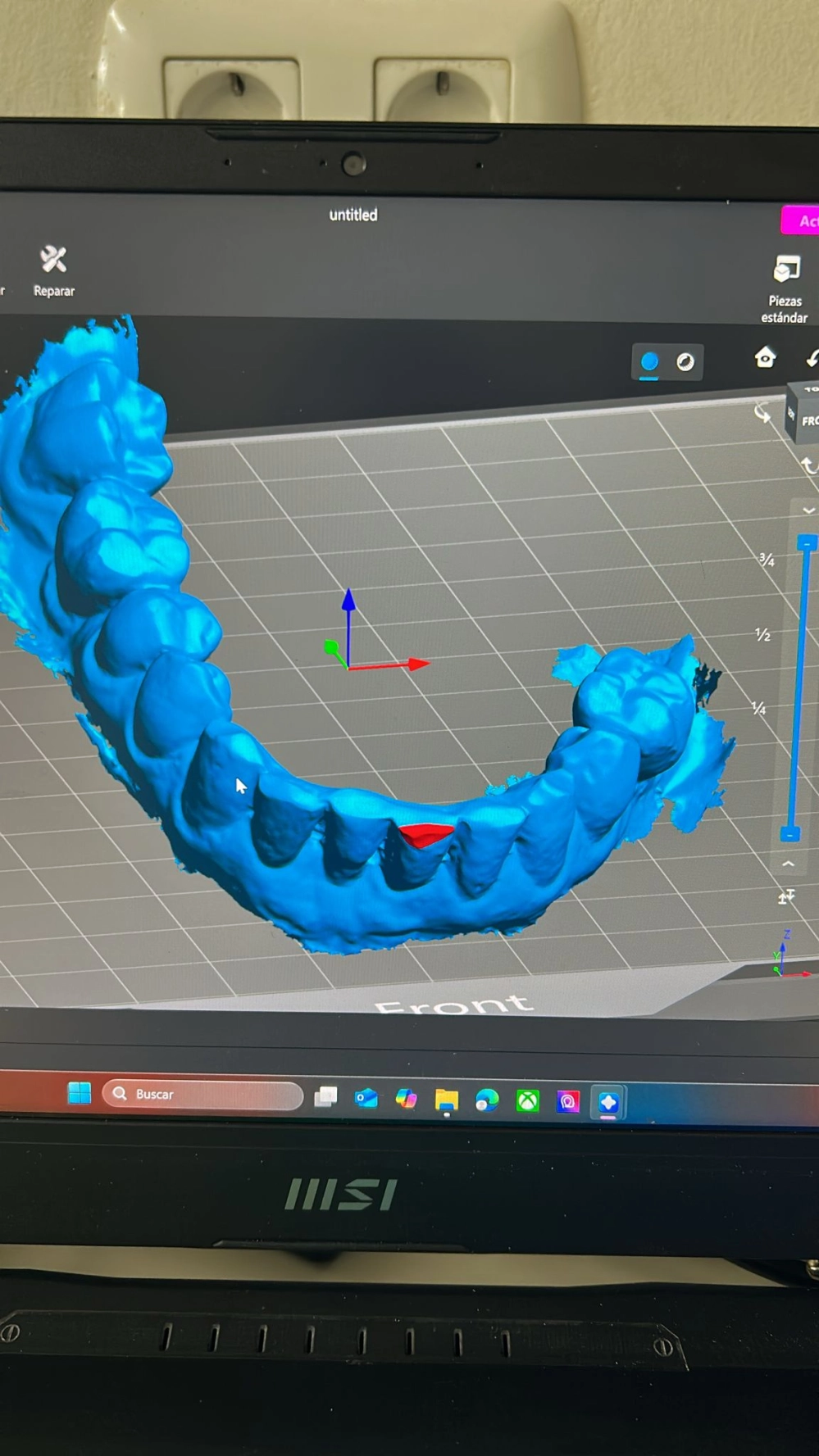Click the bottom handle of section slider
This screenshot has height=1456, width=819.
(789, 834)
